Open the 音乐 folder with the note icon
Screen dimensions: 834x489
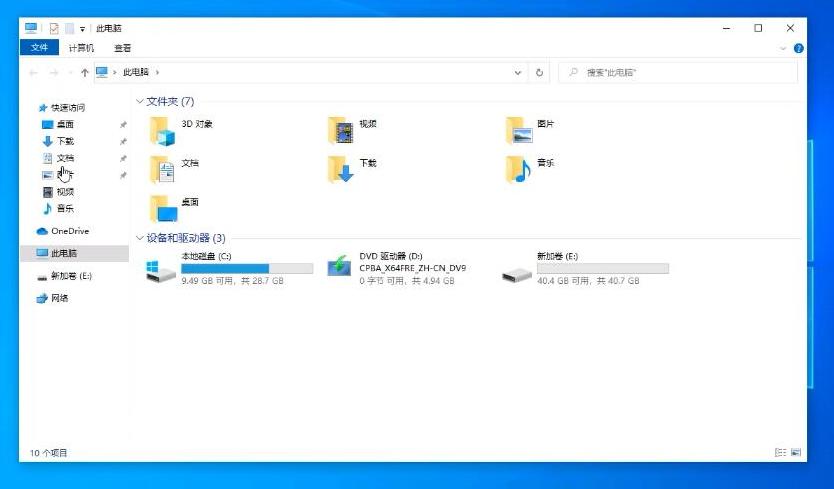click(x=519, y=169)
